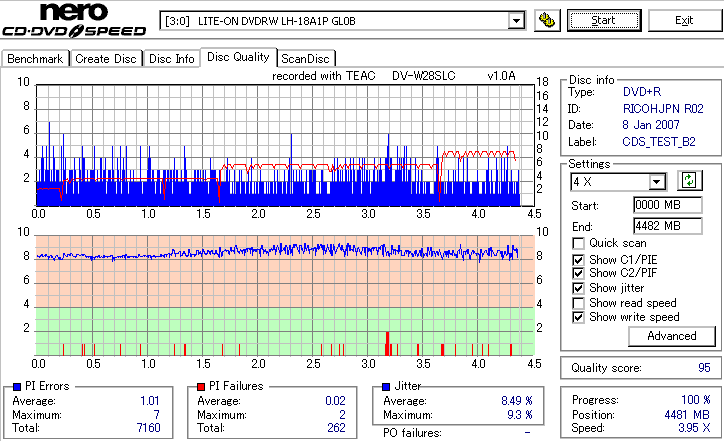
Task: Toggle Show C2/PIF checkbox
Action: pyautogui.click(x=578, y=273)
